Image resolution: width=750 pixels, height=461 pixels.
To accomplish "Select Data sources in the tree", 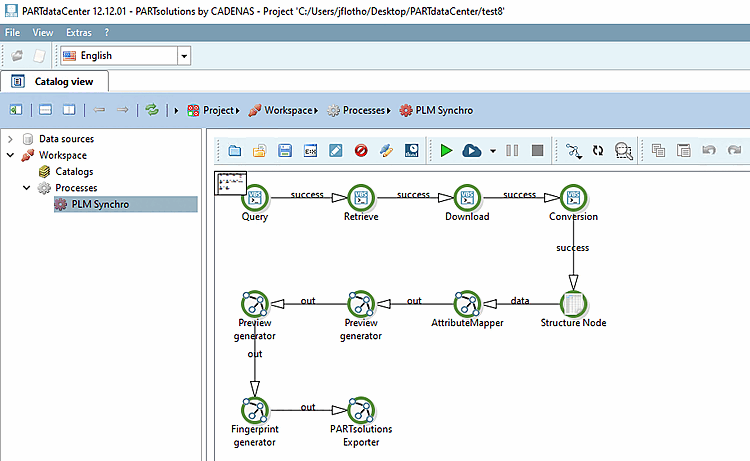I will pyautogui.click(x=66, y=139).
